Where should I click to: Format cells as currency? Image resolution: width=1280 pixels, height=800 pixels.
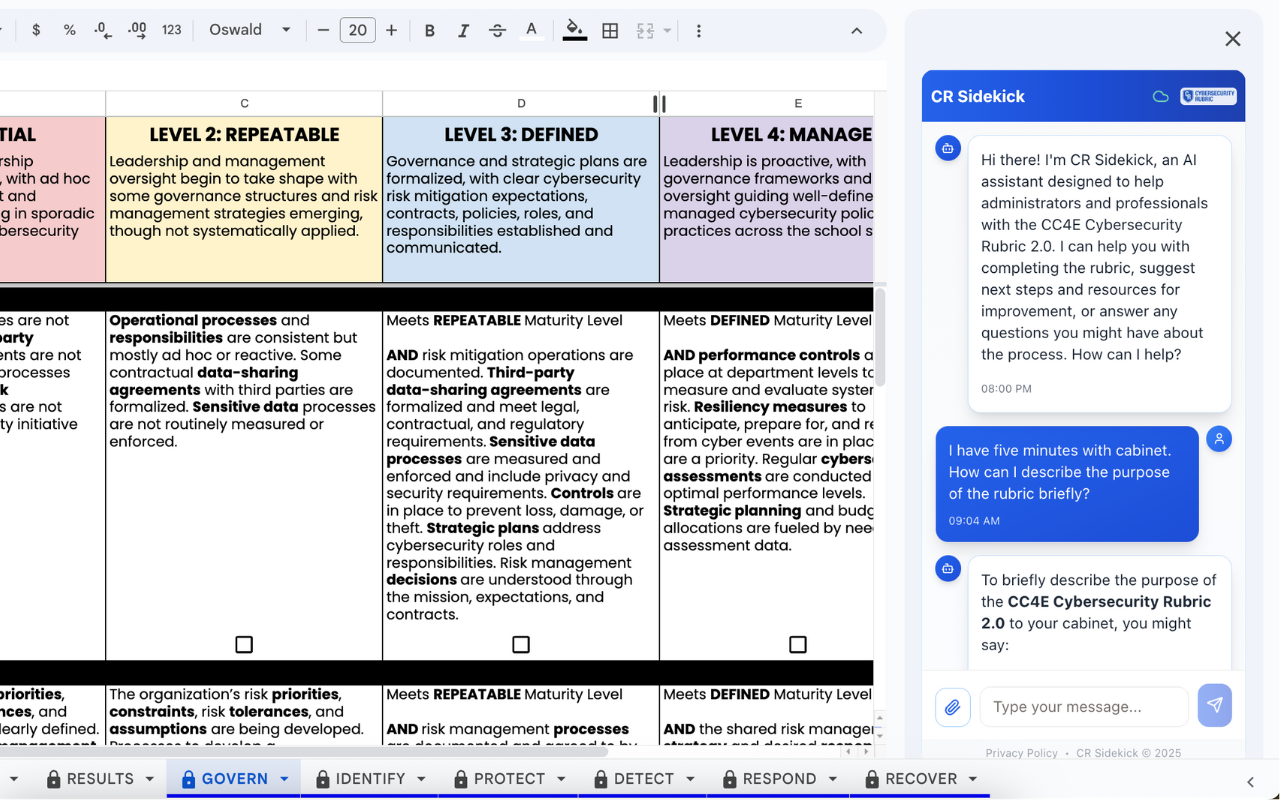[36, 30]
